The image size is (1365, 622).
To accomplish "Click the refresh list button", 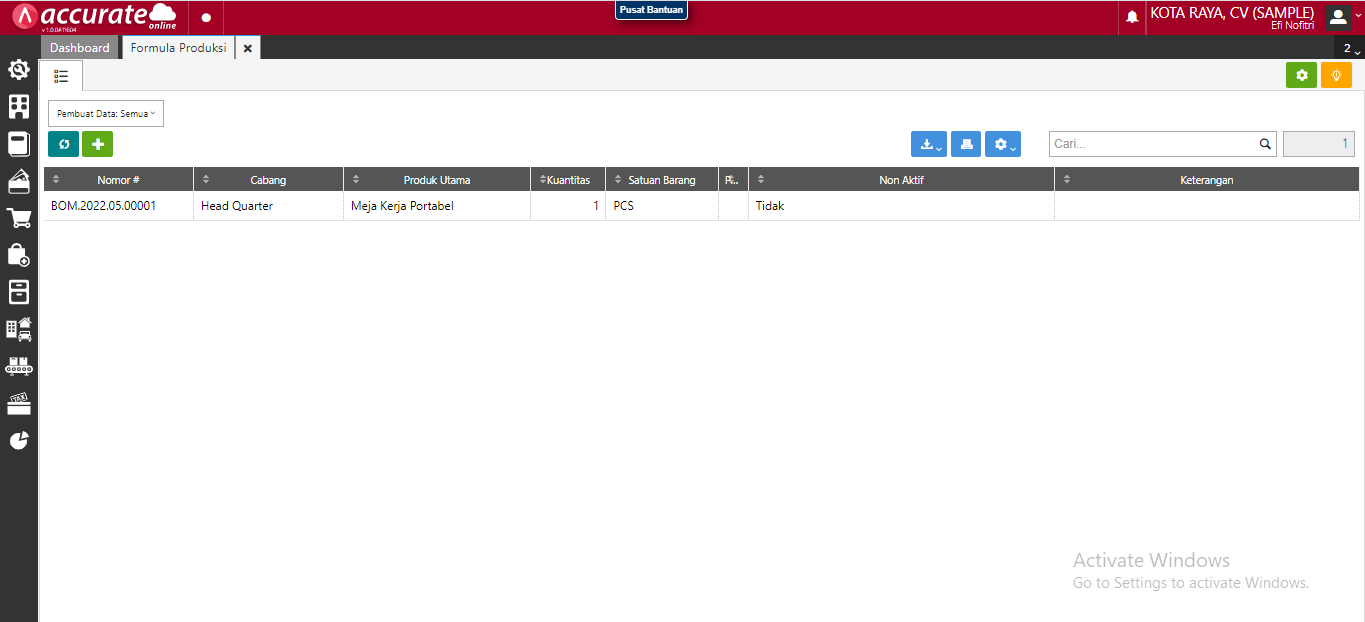I will (x=63, y=144).
